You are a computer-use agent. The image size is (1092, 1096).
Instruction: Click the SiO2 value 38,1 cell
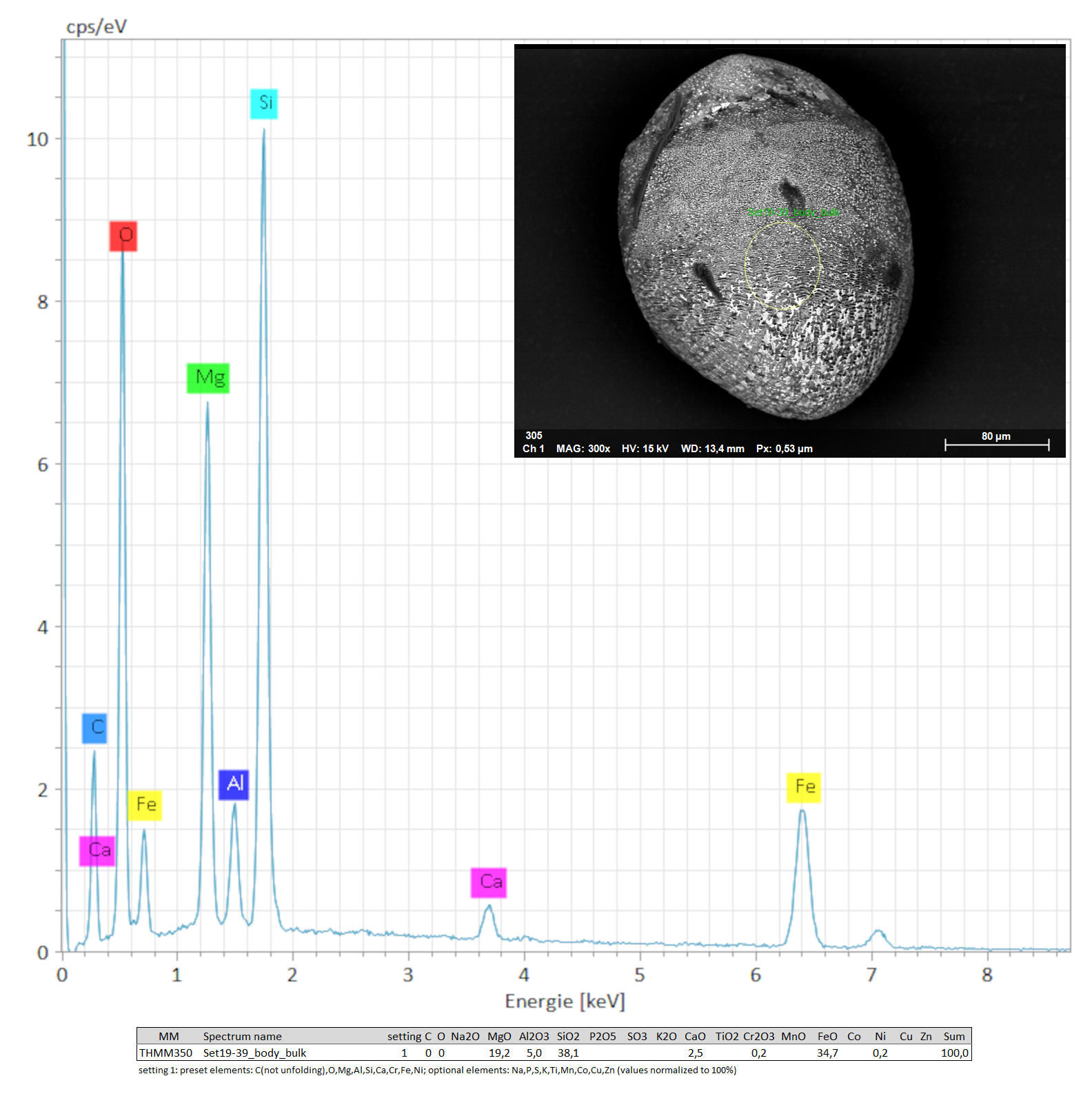(568, 1053)
